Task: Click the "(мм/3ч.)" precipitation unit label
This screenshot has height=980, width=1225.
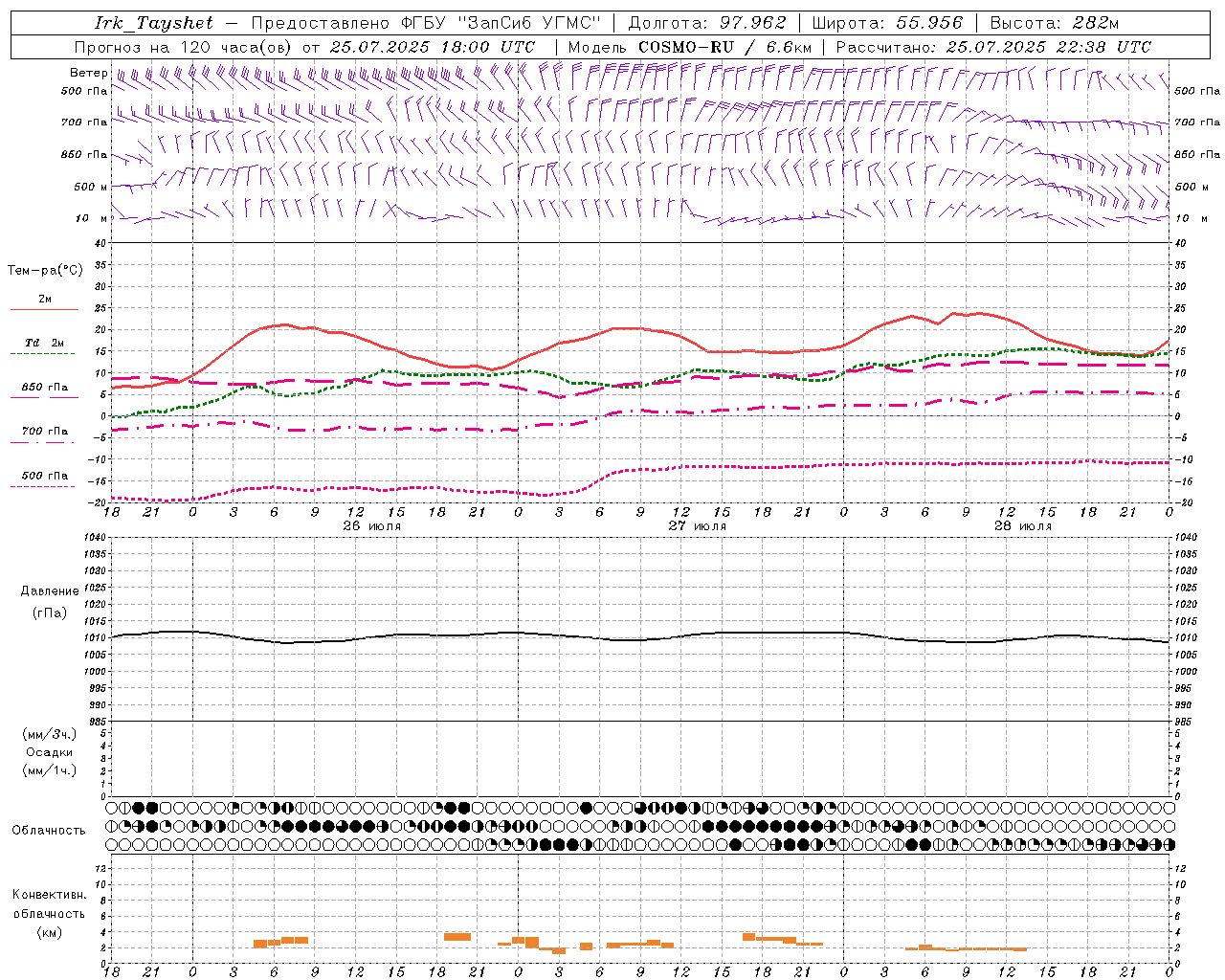Action: point(49,734)
